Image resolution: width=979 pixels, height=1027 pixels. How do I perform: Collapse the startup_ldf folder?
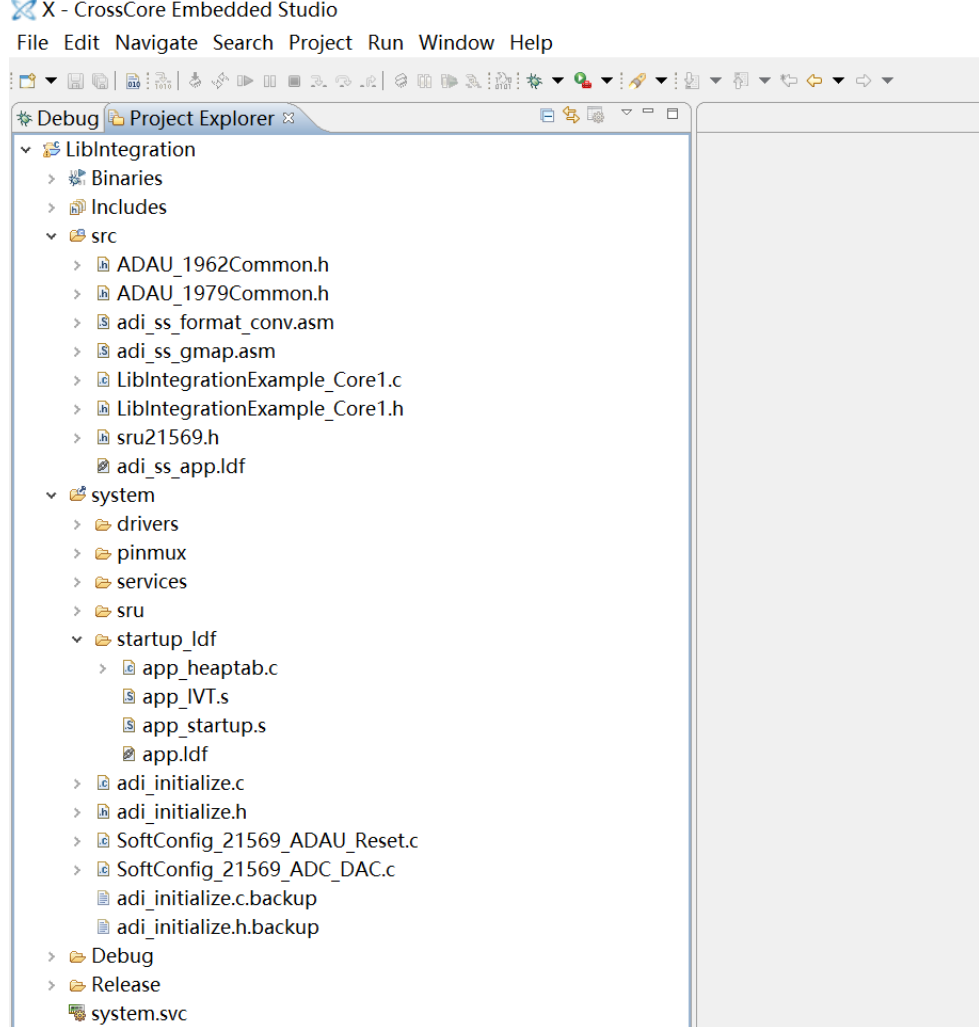click(77, 640)
